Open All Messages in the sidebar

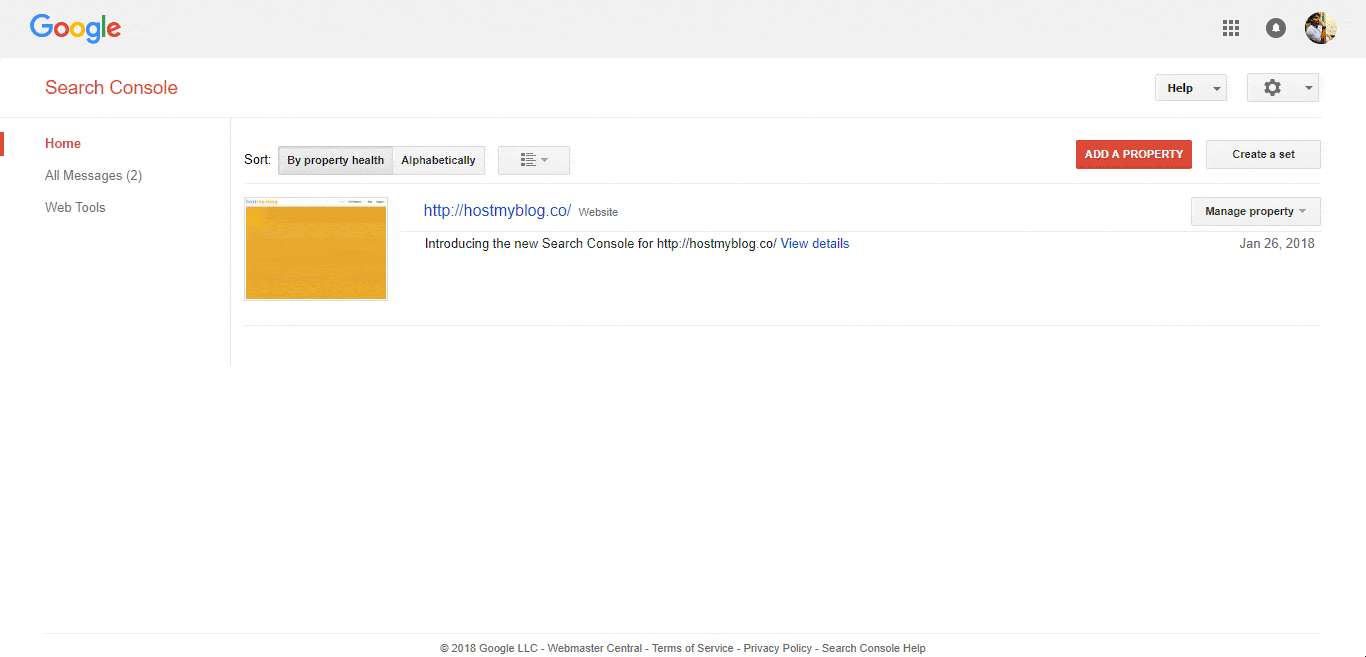[x=93, y=176]
